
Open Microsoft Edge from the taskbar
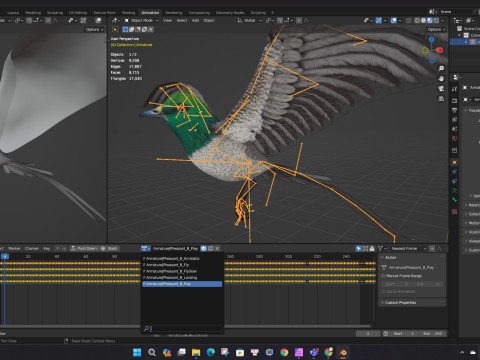point(211,352)
